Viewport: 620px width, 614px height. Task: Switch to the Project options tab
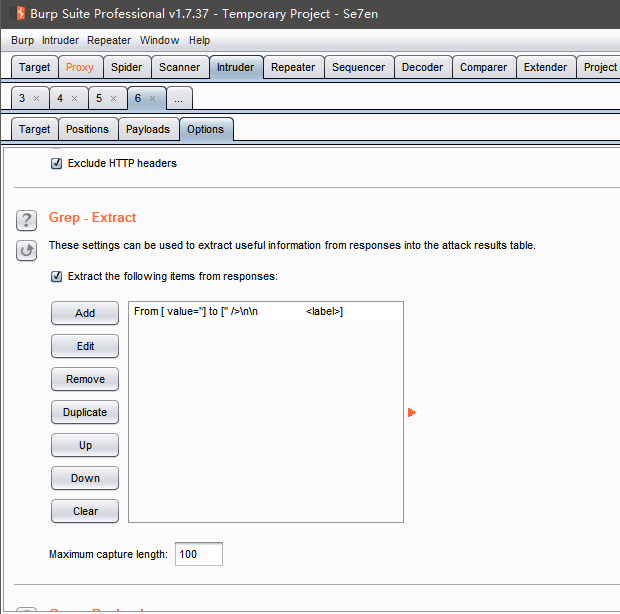599,67
